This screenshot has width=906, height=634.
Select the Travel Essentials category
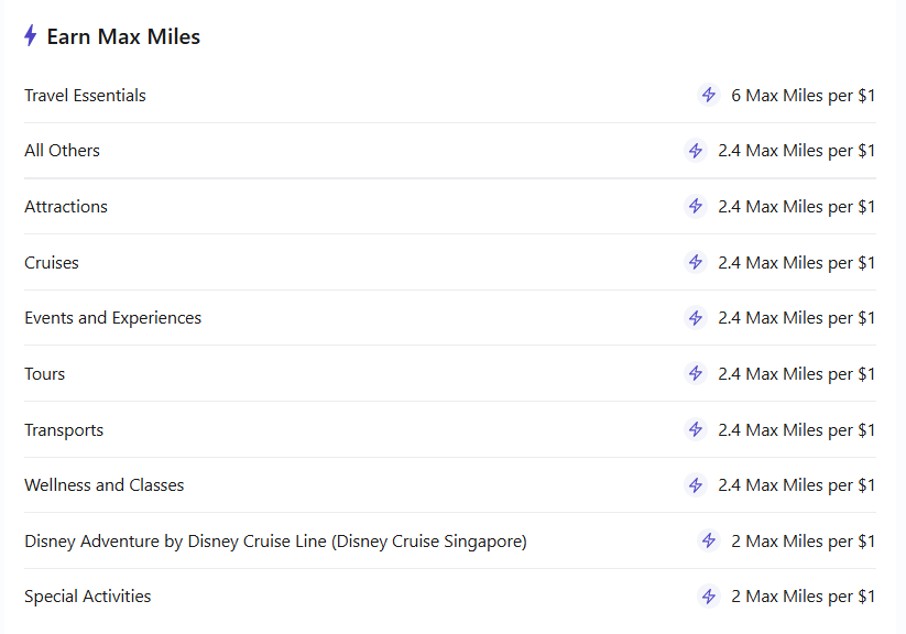pos(85,96)
